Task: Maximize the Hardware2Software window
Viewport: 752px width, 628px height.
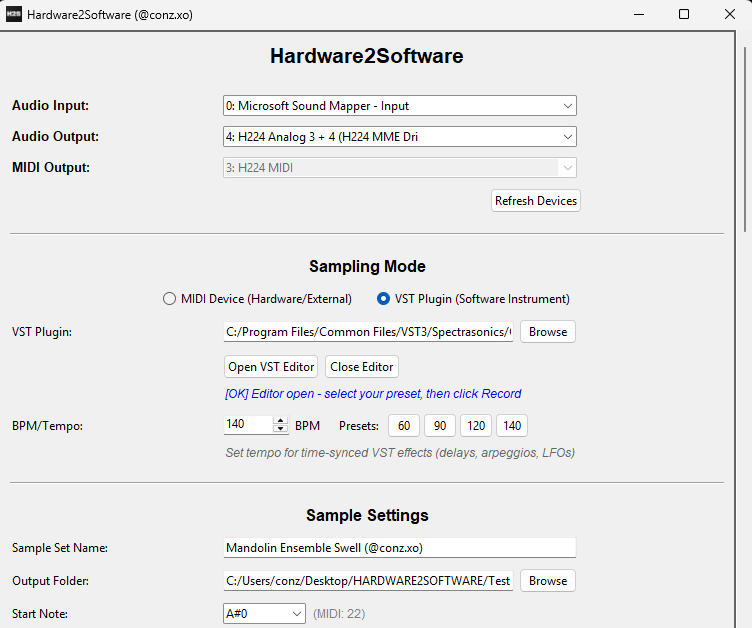Action: 684,14
